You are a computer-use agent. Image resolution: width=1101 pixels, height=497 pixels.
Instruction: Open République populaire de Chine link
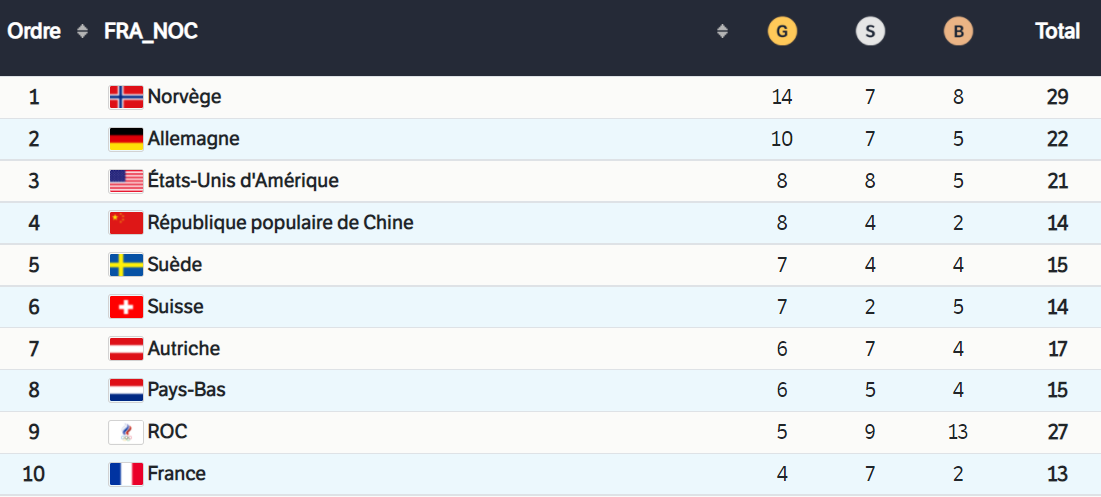[280, 223]
